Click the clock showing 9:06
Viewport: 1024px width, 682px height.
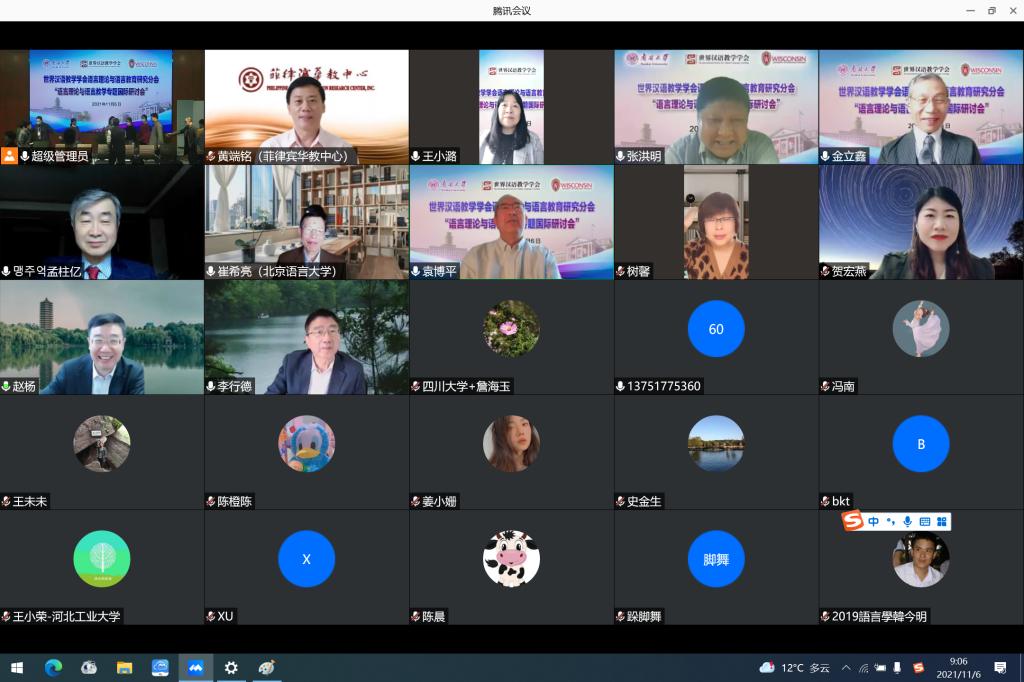click(x=958, y=667)
